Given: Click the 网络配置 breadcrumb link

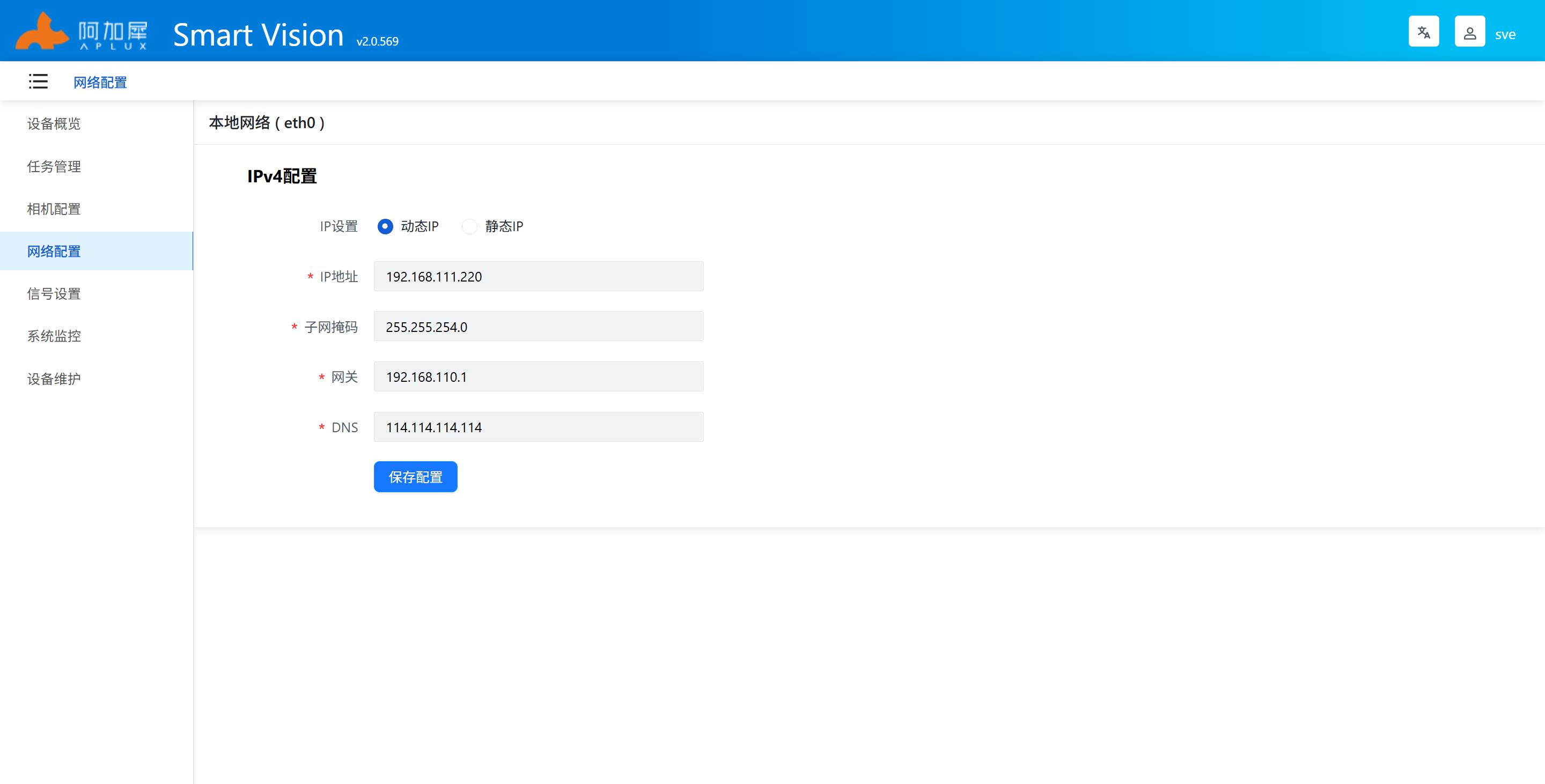Looking at the screenshot, I should coord(100,83).
